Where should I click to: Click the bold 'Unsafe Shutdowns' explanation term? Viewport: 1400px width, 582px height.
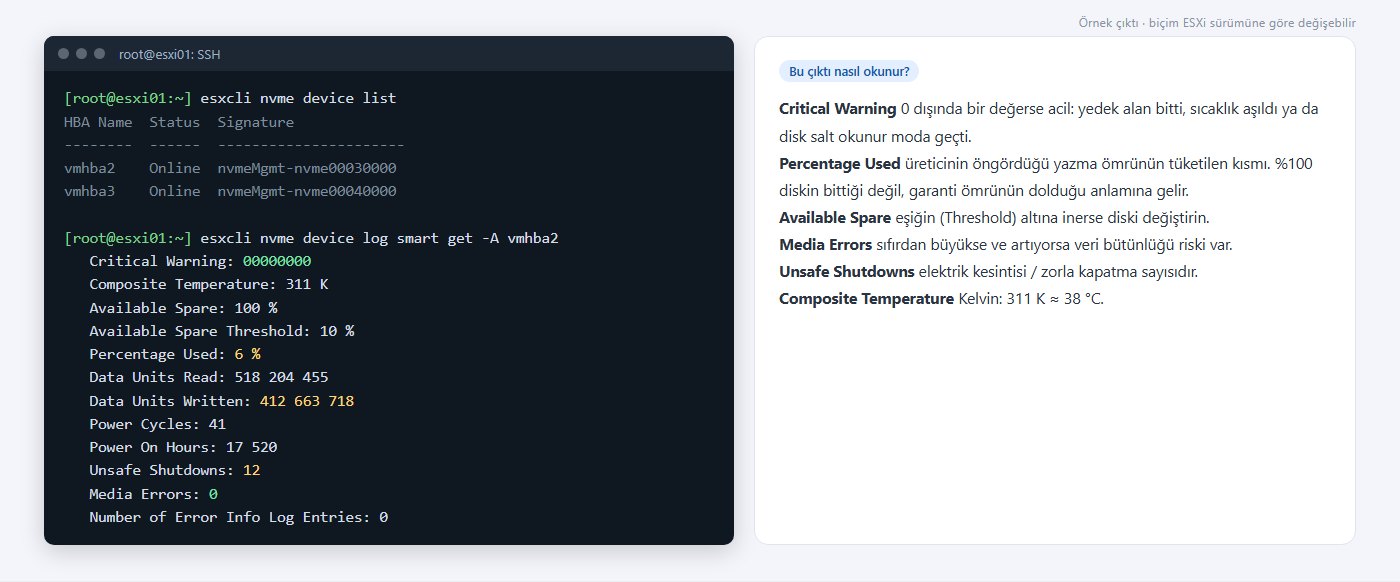point(846,271)
